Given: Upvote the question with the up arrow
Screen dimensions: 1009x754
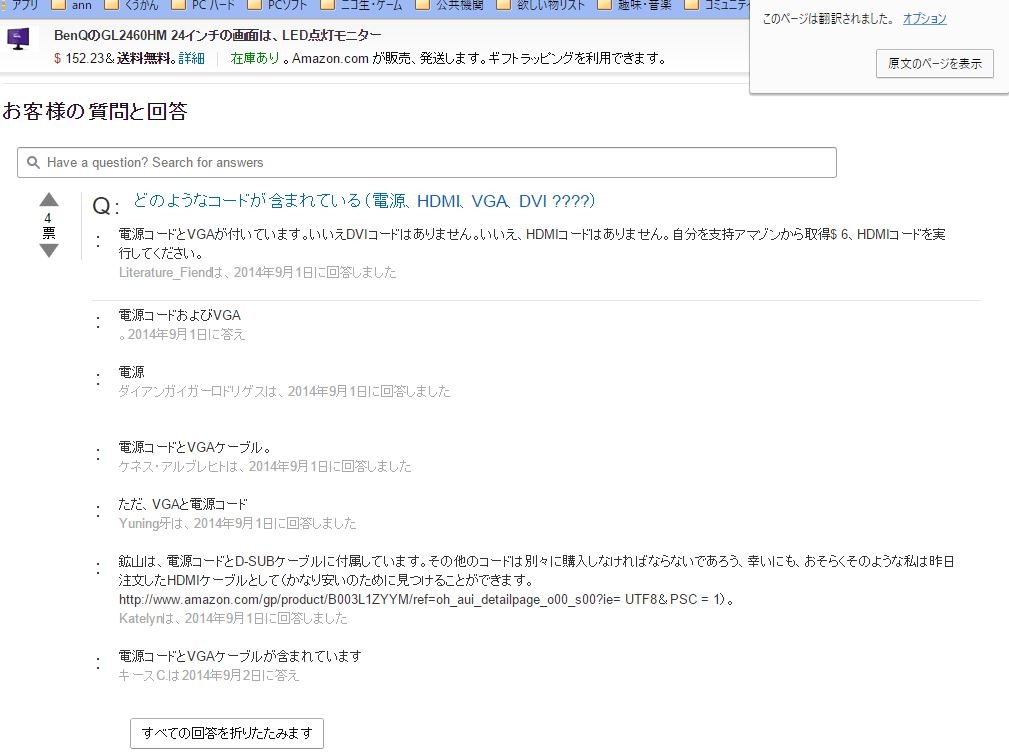Looking at the screenshot, I should pos(49,199).
